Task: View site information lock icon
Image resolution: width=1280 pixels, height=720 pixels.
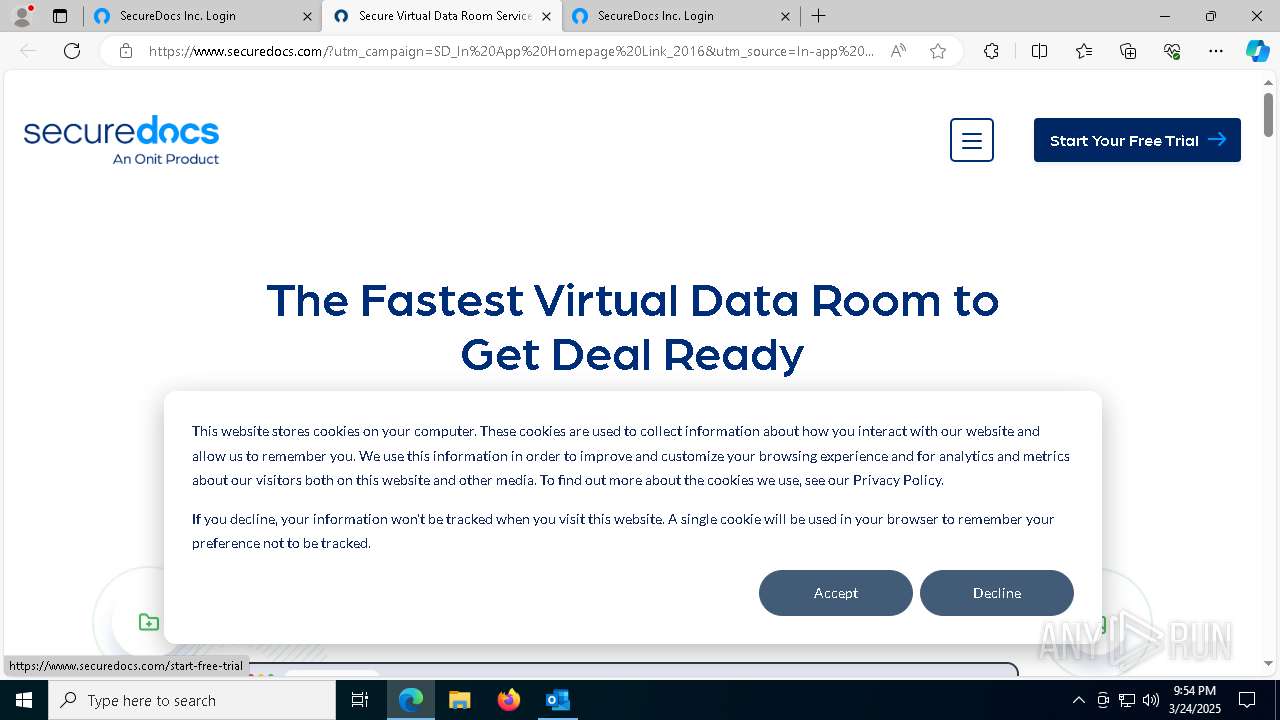Action: pyautogui.click(x=126, y=51)
